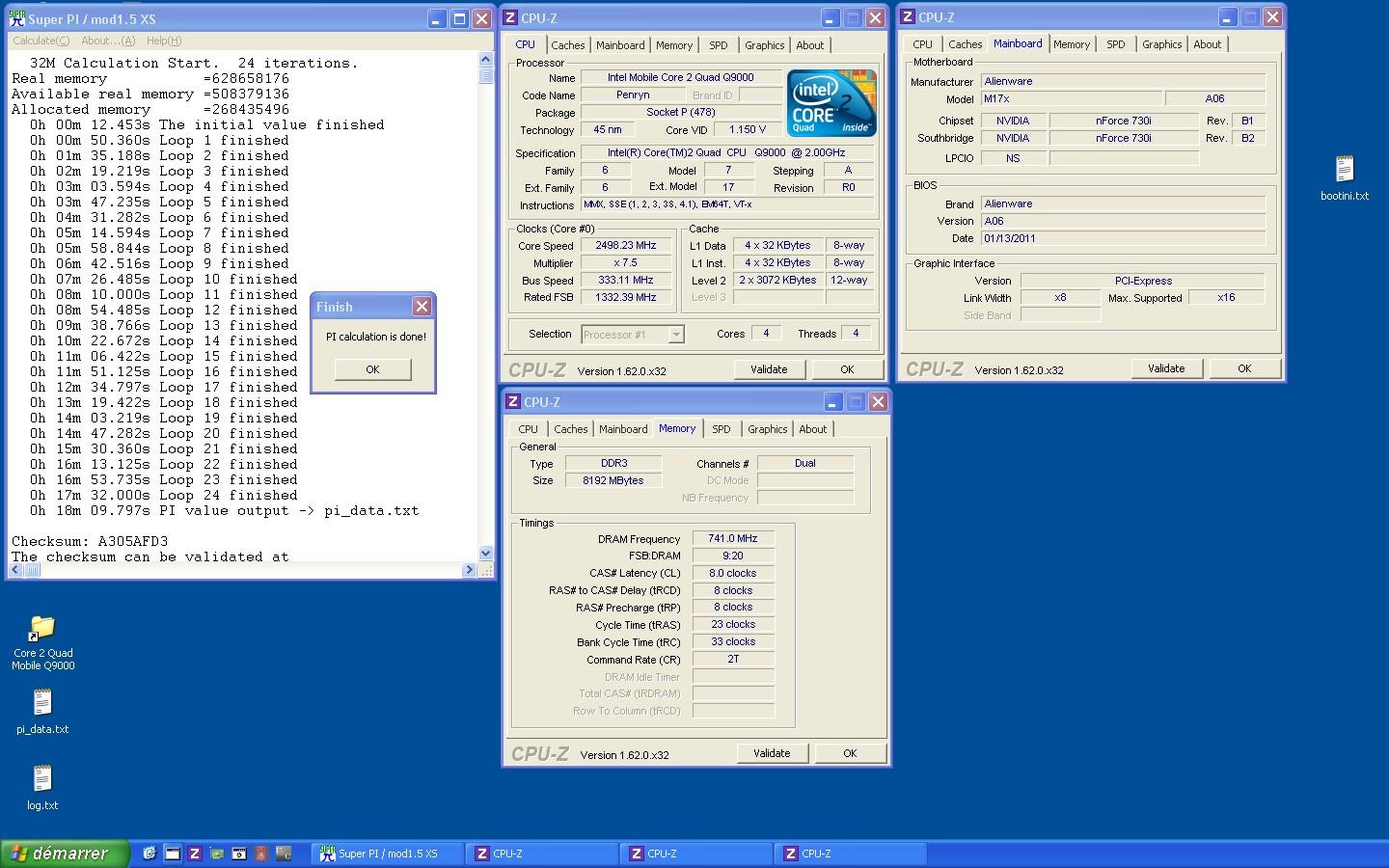Open About tab in the Memory window
Screen dimensions: 1389x868
click(x=813, y=429)
